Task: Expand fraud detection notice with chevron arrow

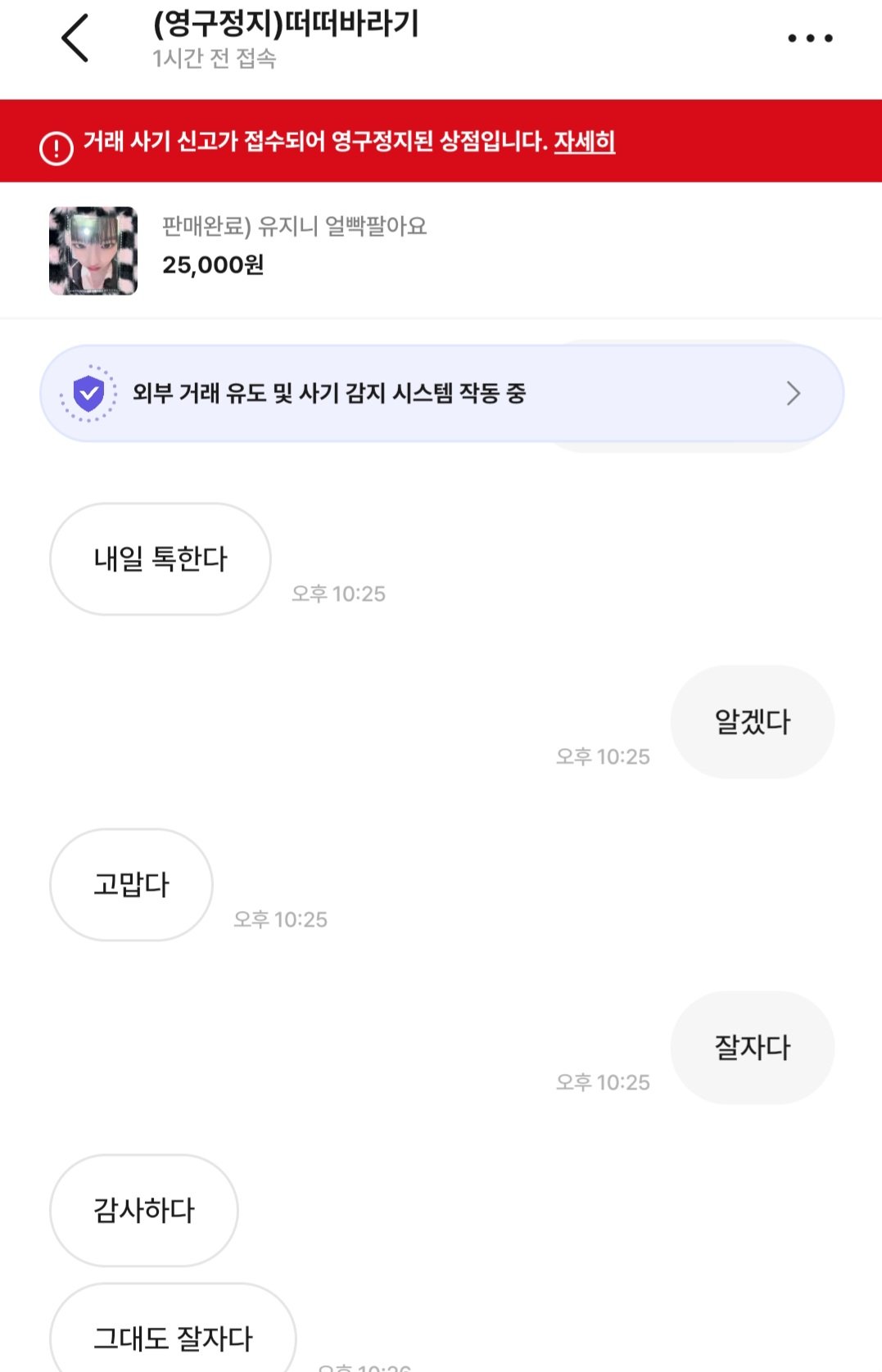Action: (793, 393)
